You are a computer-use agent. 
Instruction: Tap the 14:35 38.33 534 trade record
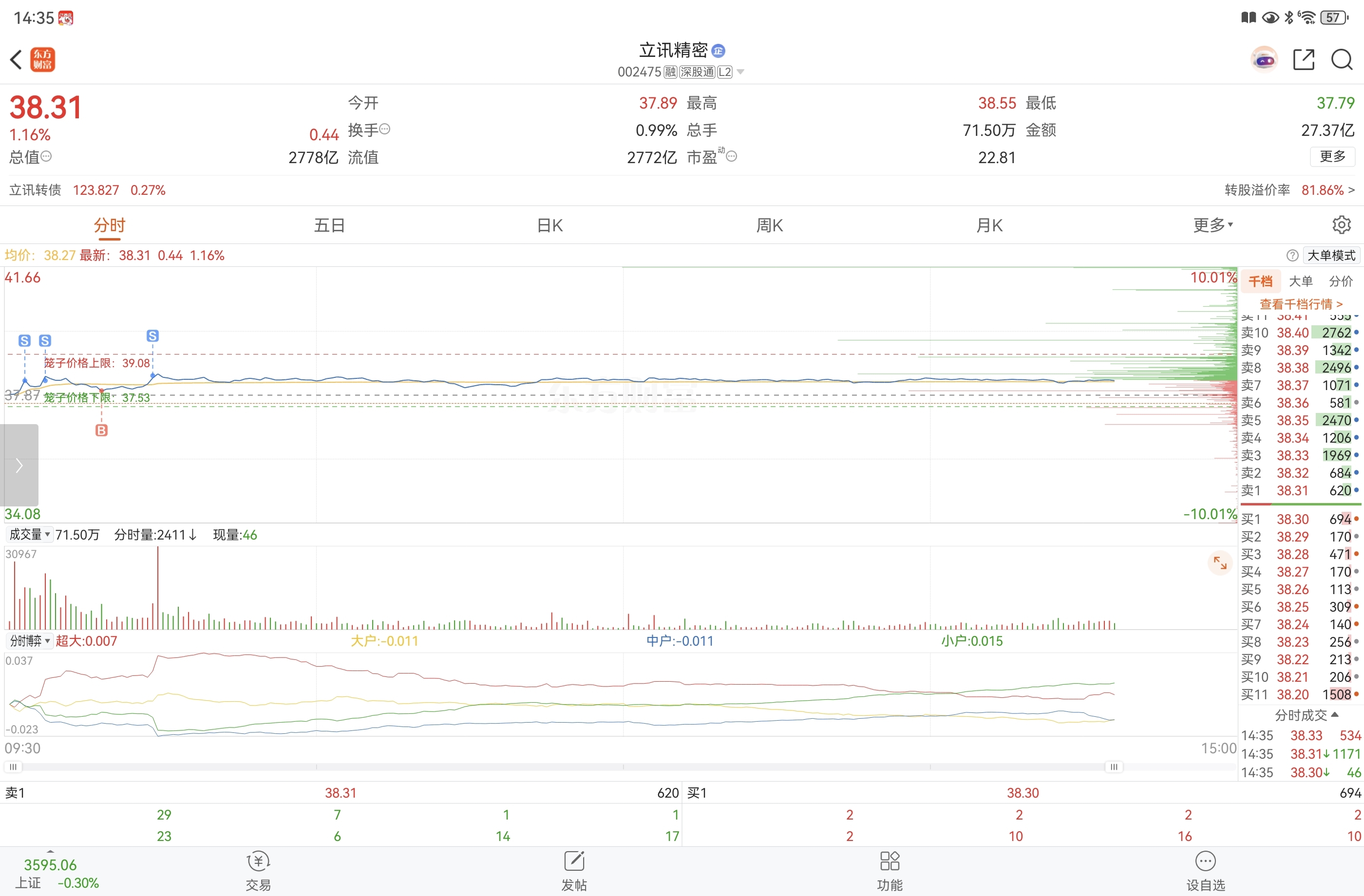coord(1300,735)
